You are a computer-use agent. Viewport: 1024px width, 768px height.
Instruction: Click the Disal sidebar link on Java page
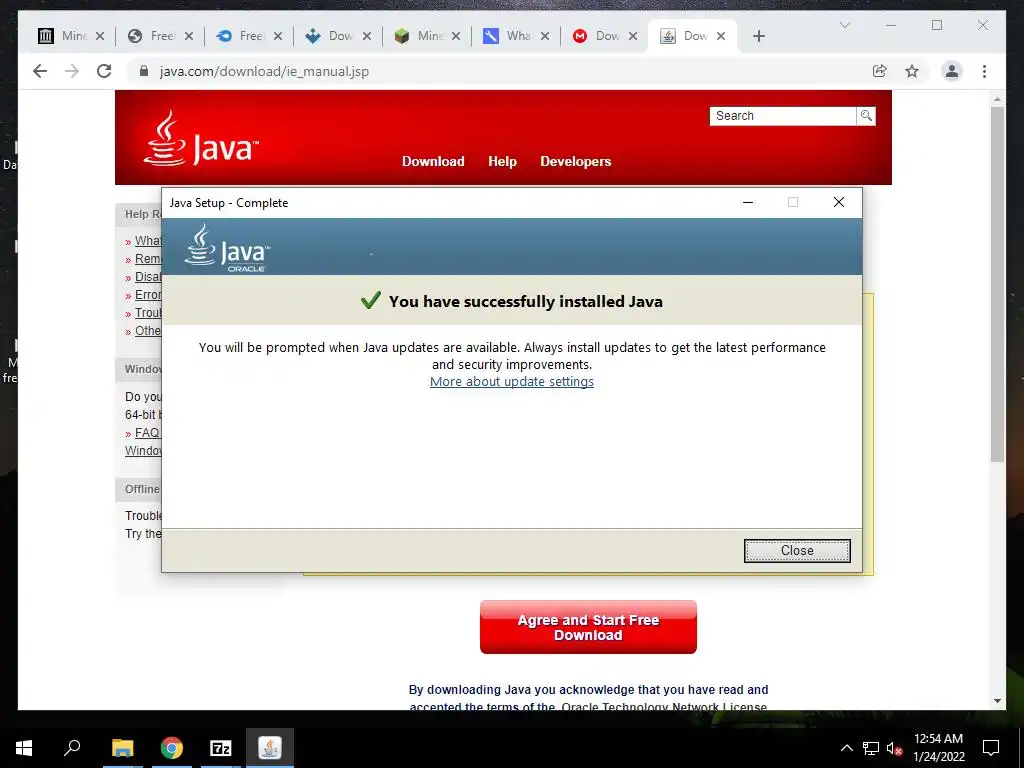point(148,276)
